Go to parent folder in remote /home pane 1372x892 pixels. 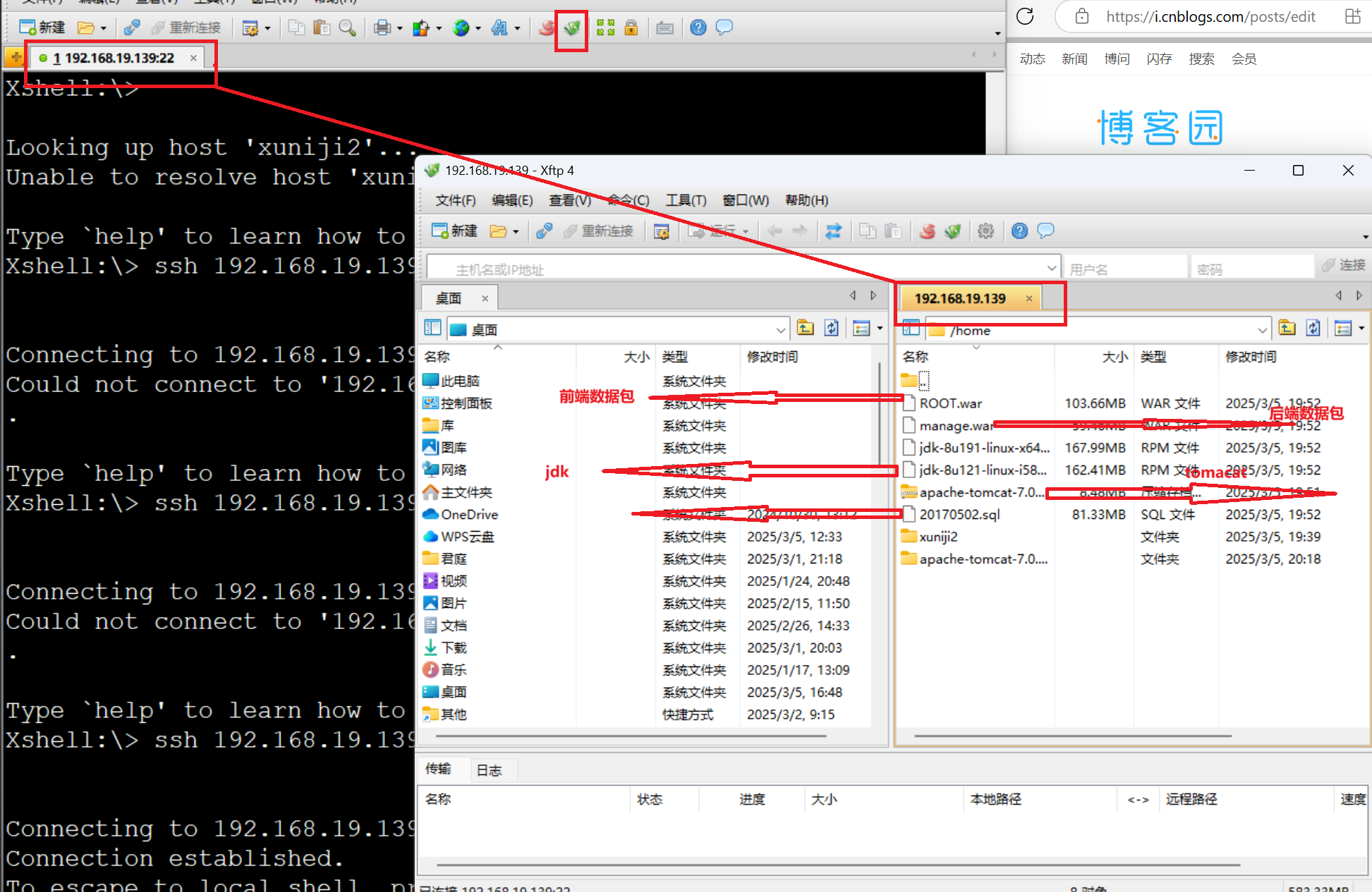pos(1287,328)
